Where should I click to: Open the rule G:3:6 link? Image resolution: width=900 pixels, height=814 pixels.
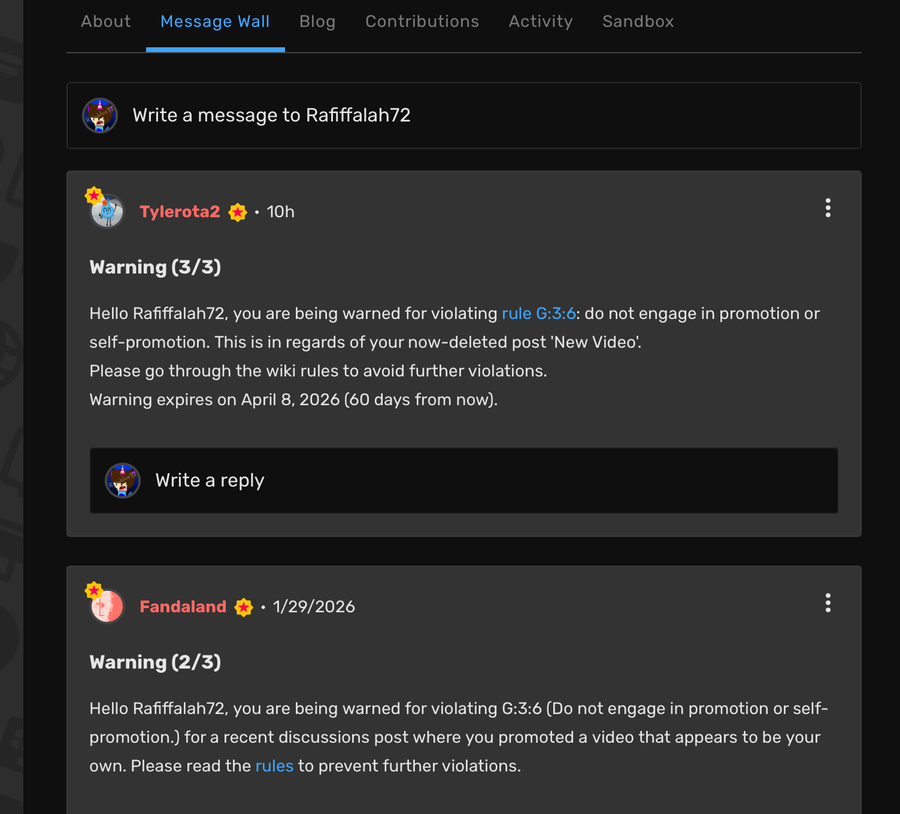click(x=538, y=313)
